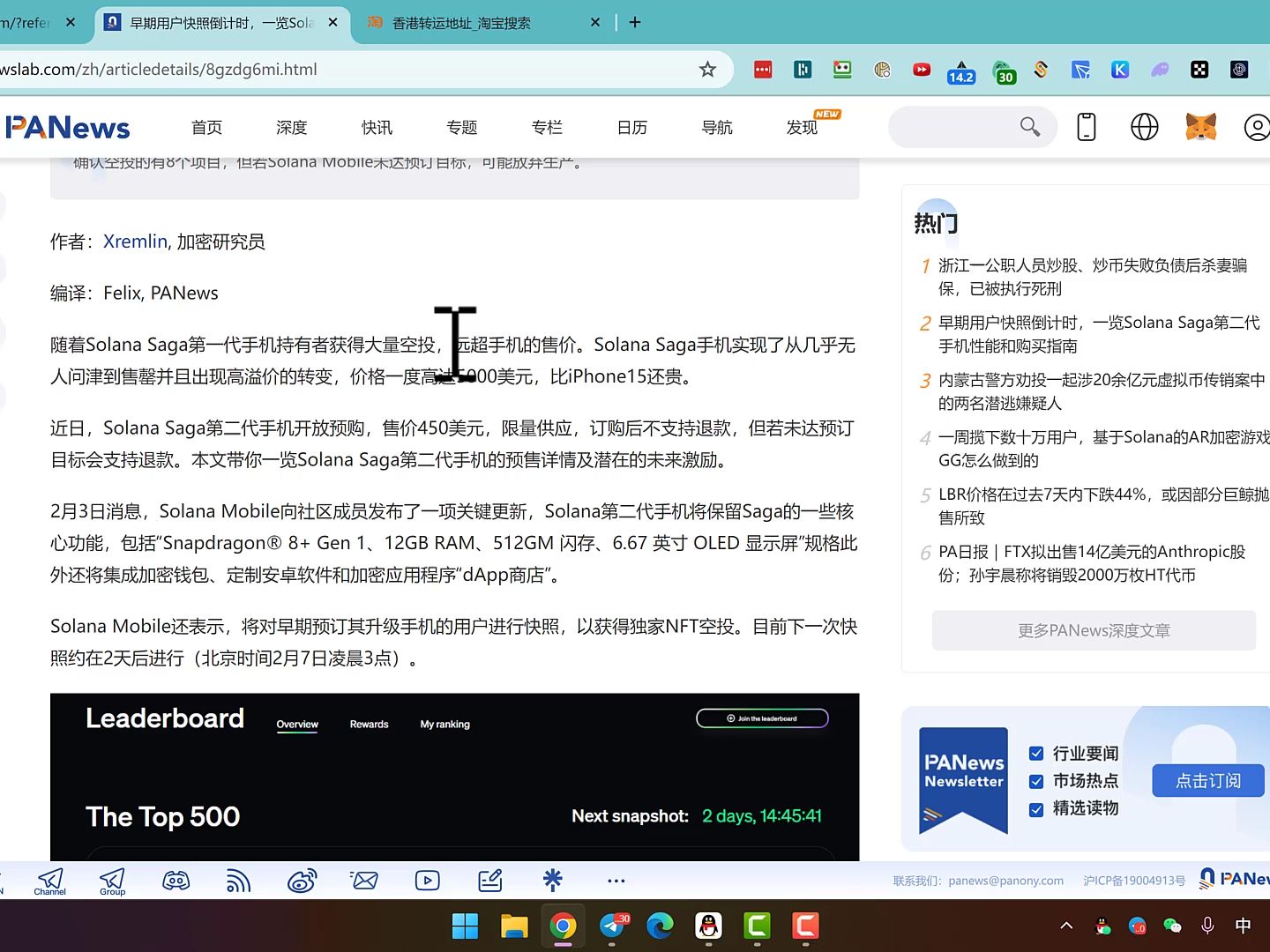The height and width of the screenshot is (952, 1270).
Task: Open the 导航 nav item
Action: [x=717, y=128]
